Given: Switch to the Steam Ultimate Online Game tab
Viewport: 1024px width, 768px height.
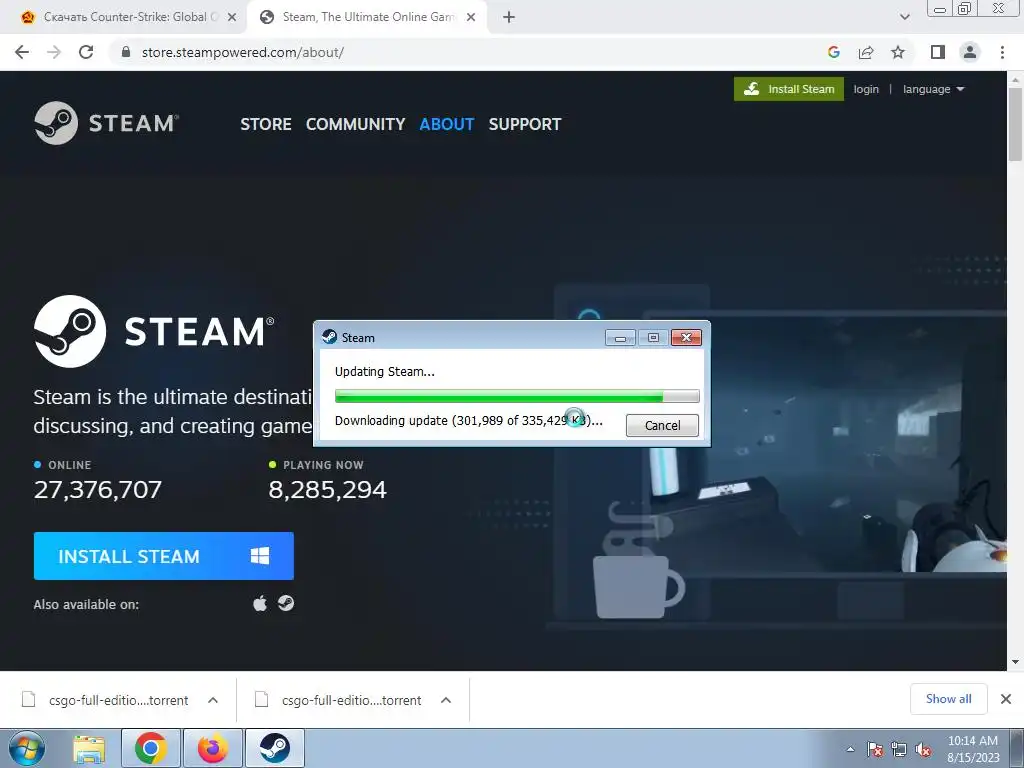Looking at the screenshot, I should (368, 17).
